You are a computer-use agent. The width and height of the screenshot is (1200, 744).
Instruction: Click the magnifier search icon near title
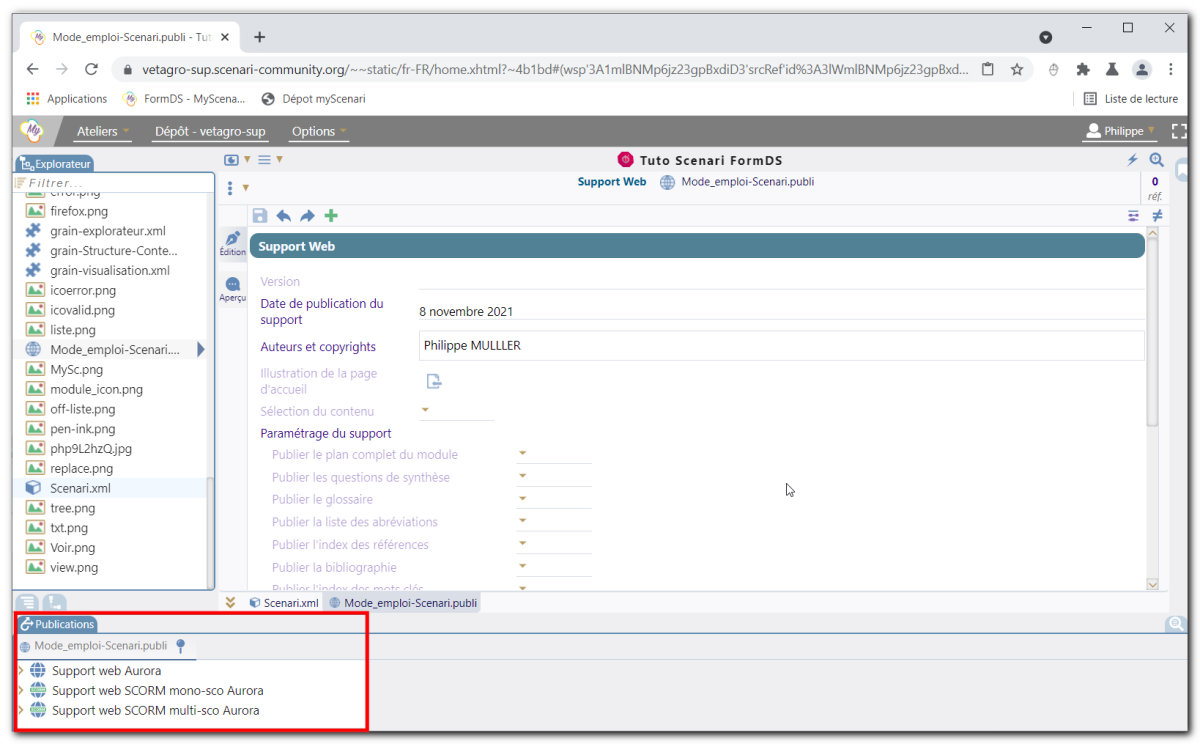[1157, 160]
